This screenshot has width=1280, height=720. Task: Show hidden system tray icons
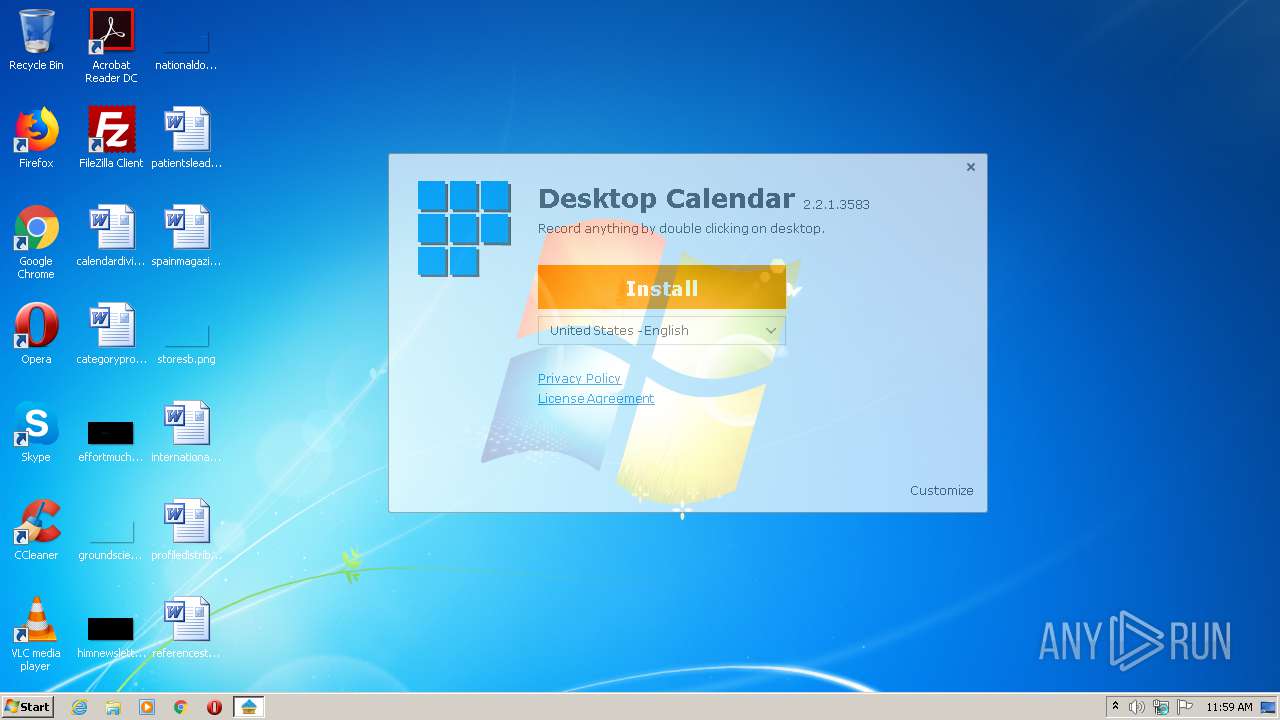tap(1115, 707)
